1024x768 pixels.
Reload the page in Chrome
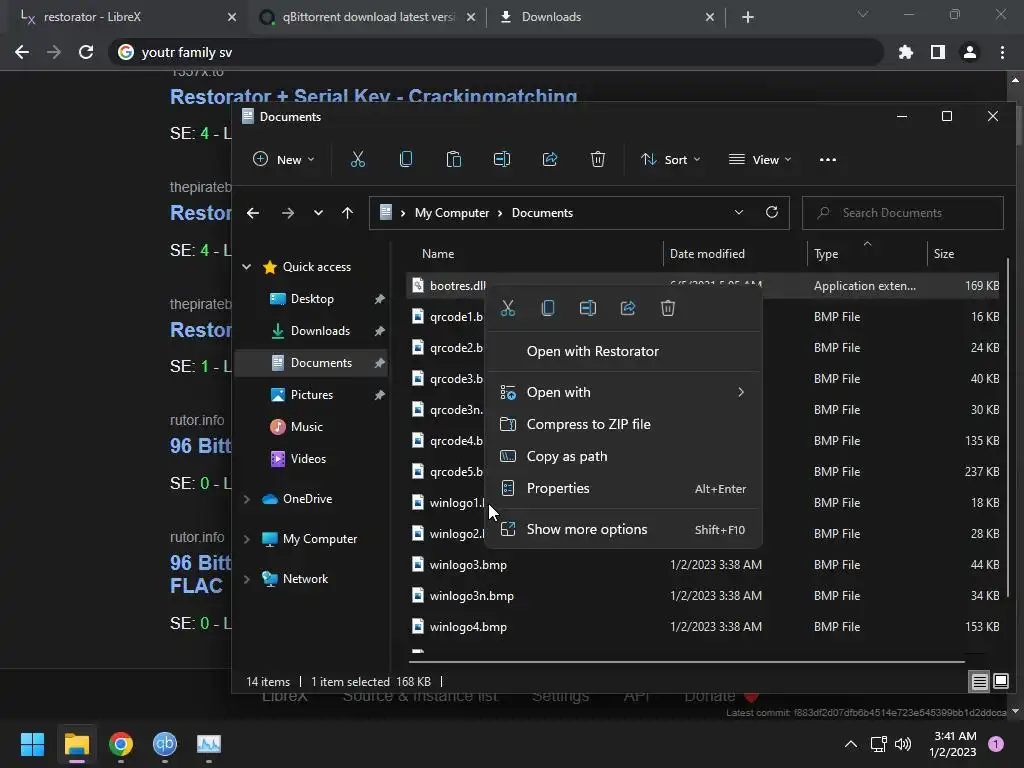point(86,52)
